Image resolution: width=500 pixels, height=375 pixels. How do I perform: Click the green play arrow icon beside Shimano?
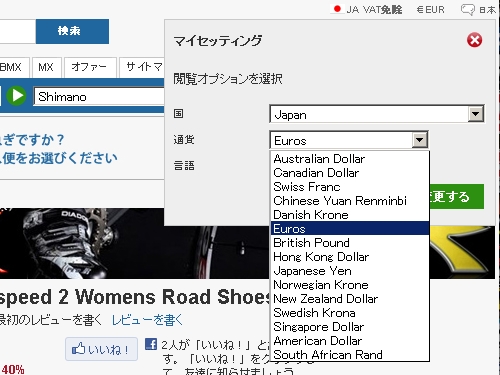pos(16,96)
